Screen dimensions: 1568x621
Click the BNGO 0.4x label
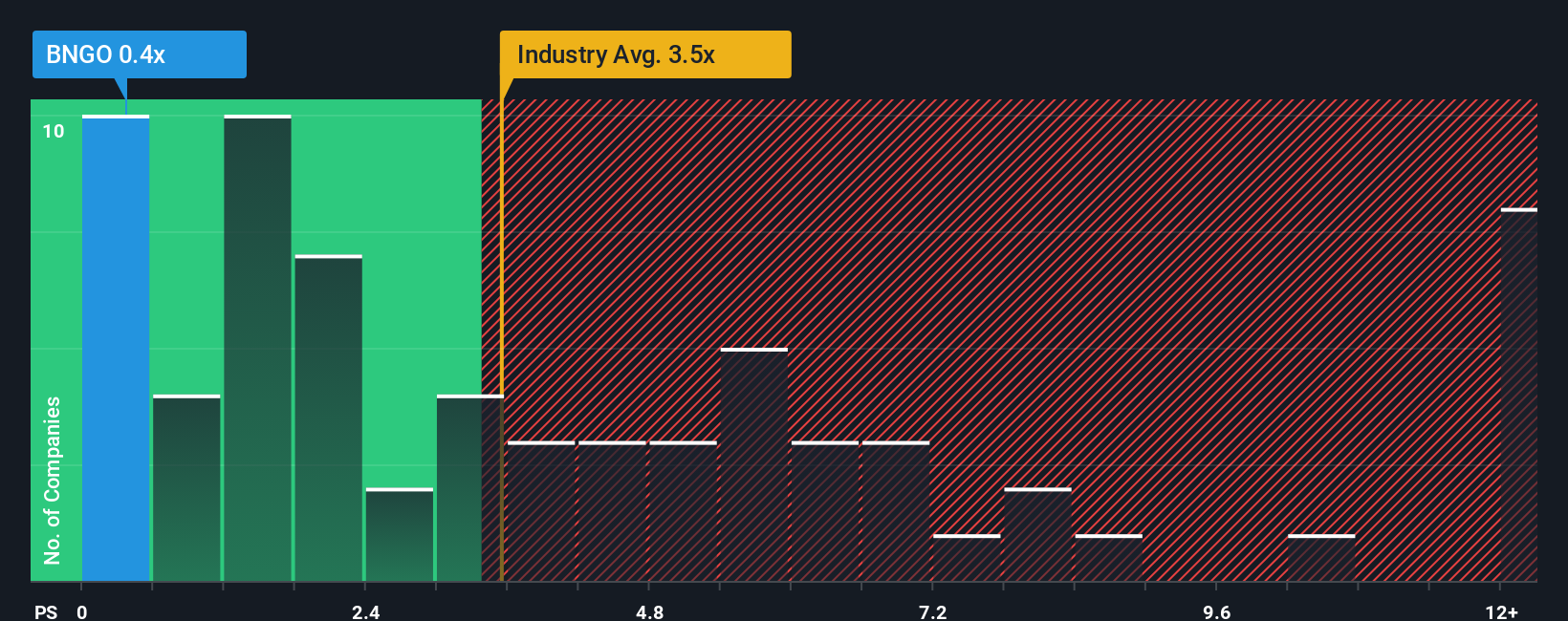point(140,54)
